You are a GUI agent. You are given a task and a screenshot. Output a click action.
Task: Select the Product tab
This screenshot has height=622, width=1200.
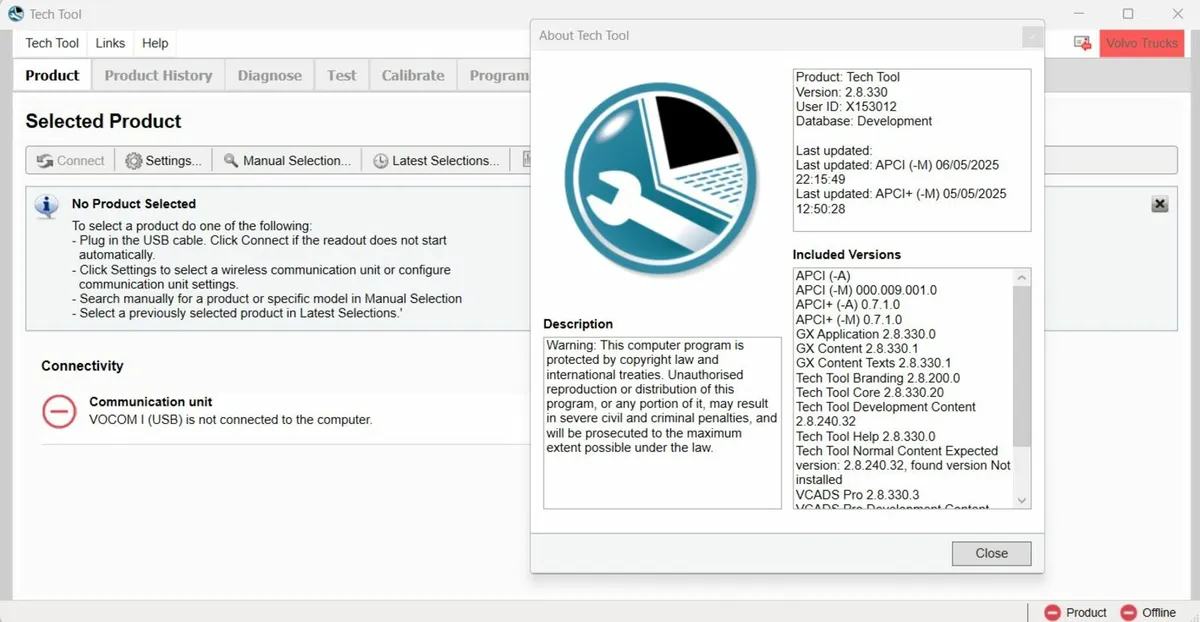(52, 75)
